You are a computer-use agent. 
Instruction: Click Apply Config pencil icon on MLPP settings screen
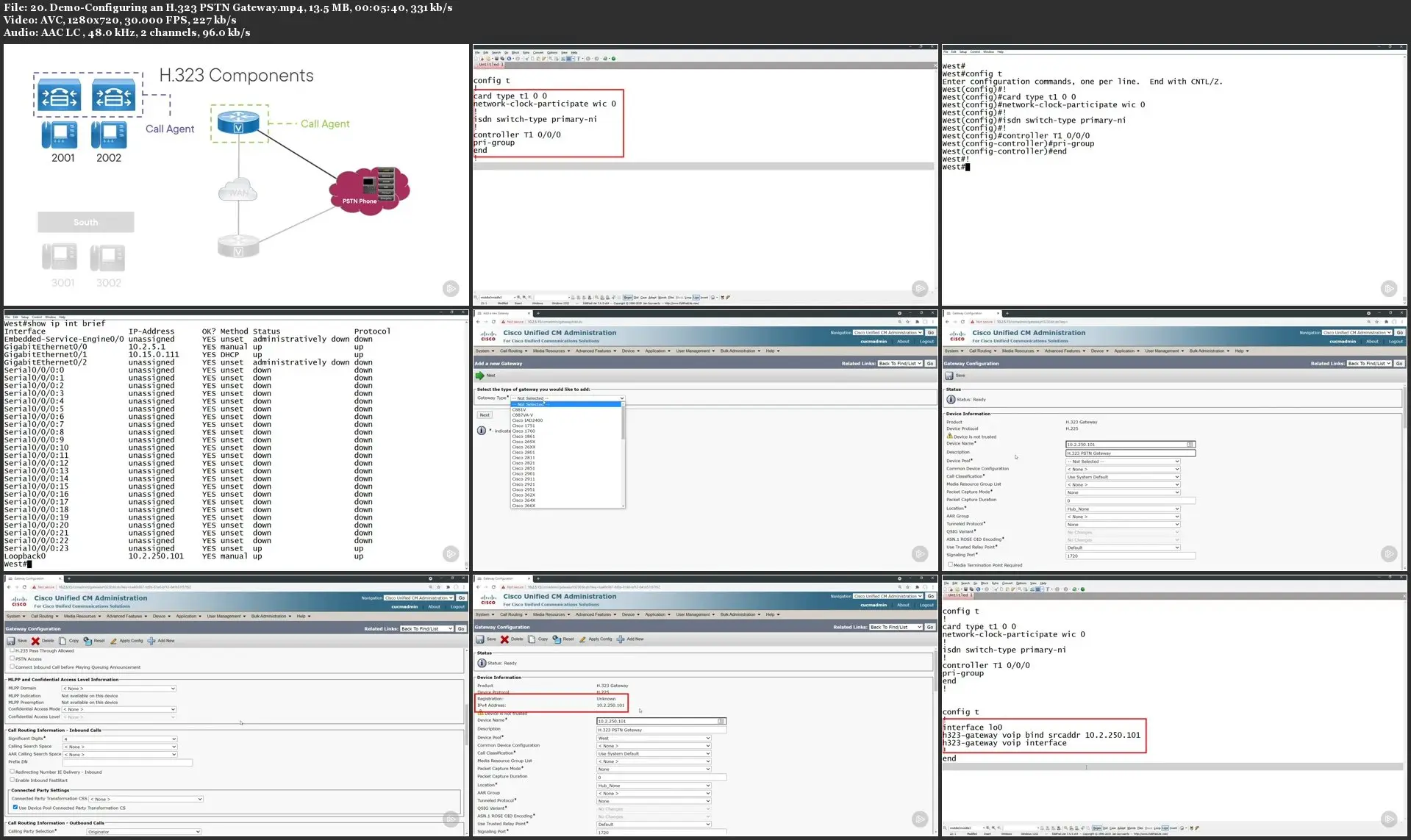(x=114, y=641)
